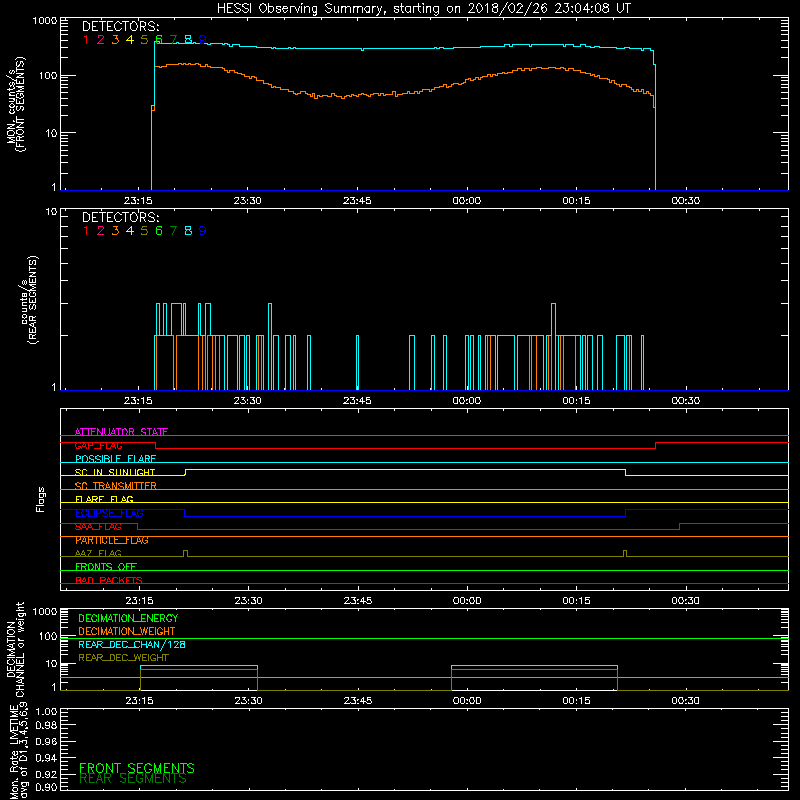Screen dimensions: 800x800
Task: Click detector number 5 in the rear segments legend
Action: [144, 231]
